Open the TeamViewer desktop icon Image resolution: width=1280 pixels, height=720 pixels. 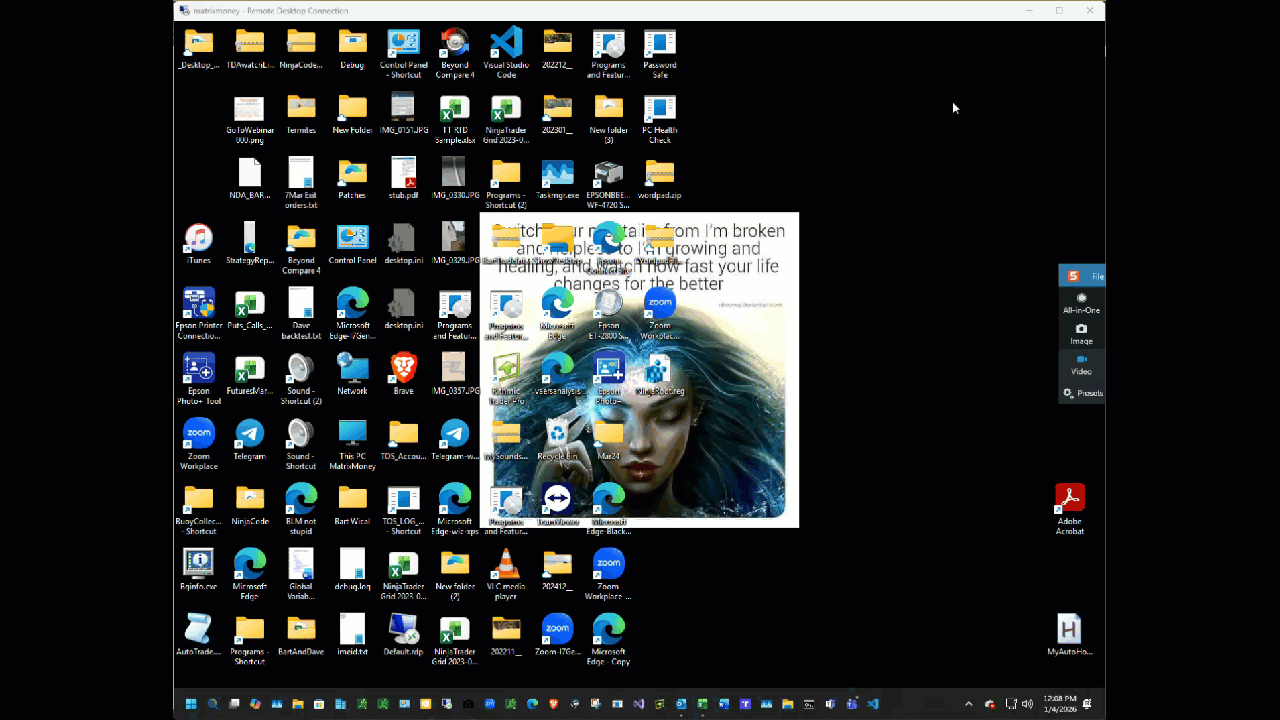(557, 500)
